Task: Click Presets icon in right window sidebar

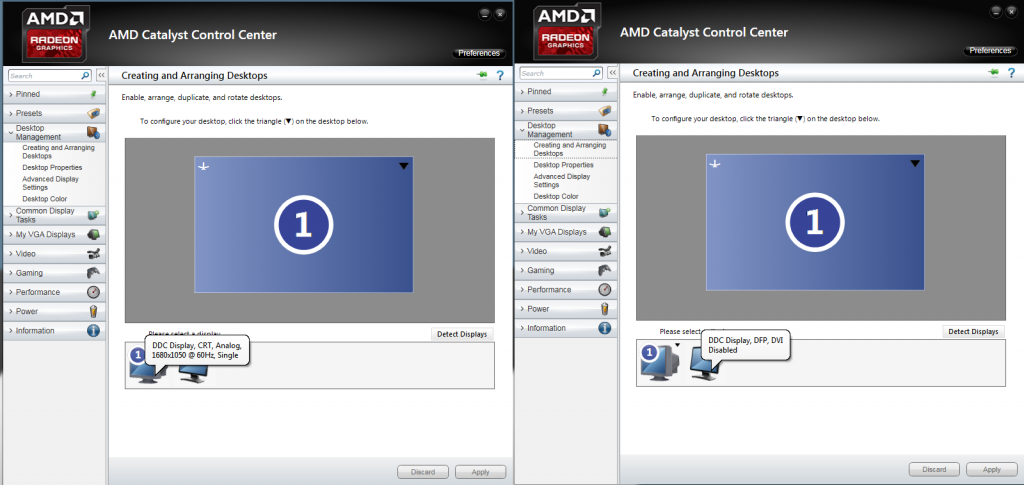Action: pyautogui.click(x=605, y=110)
